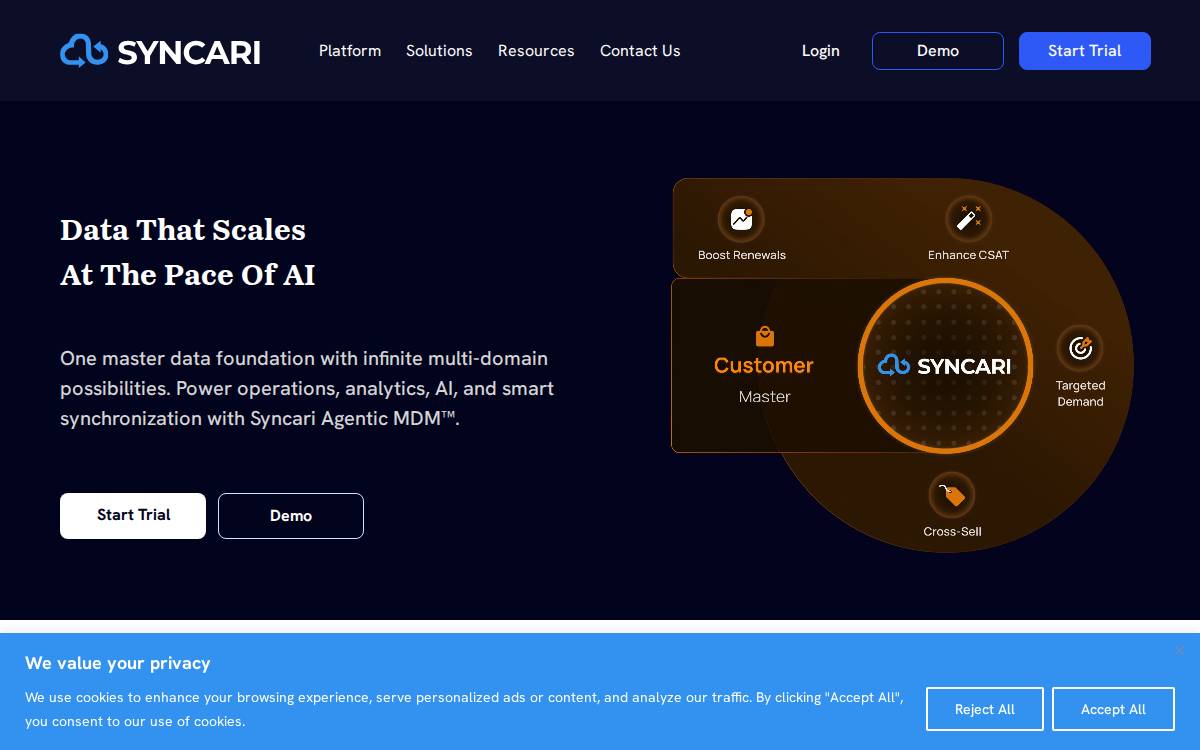1200x750 pixels.
Task: Select the Cross-Sell tag icon
Action: 952,495
